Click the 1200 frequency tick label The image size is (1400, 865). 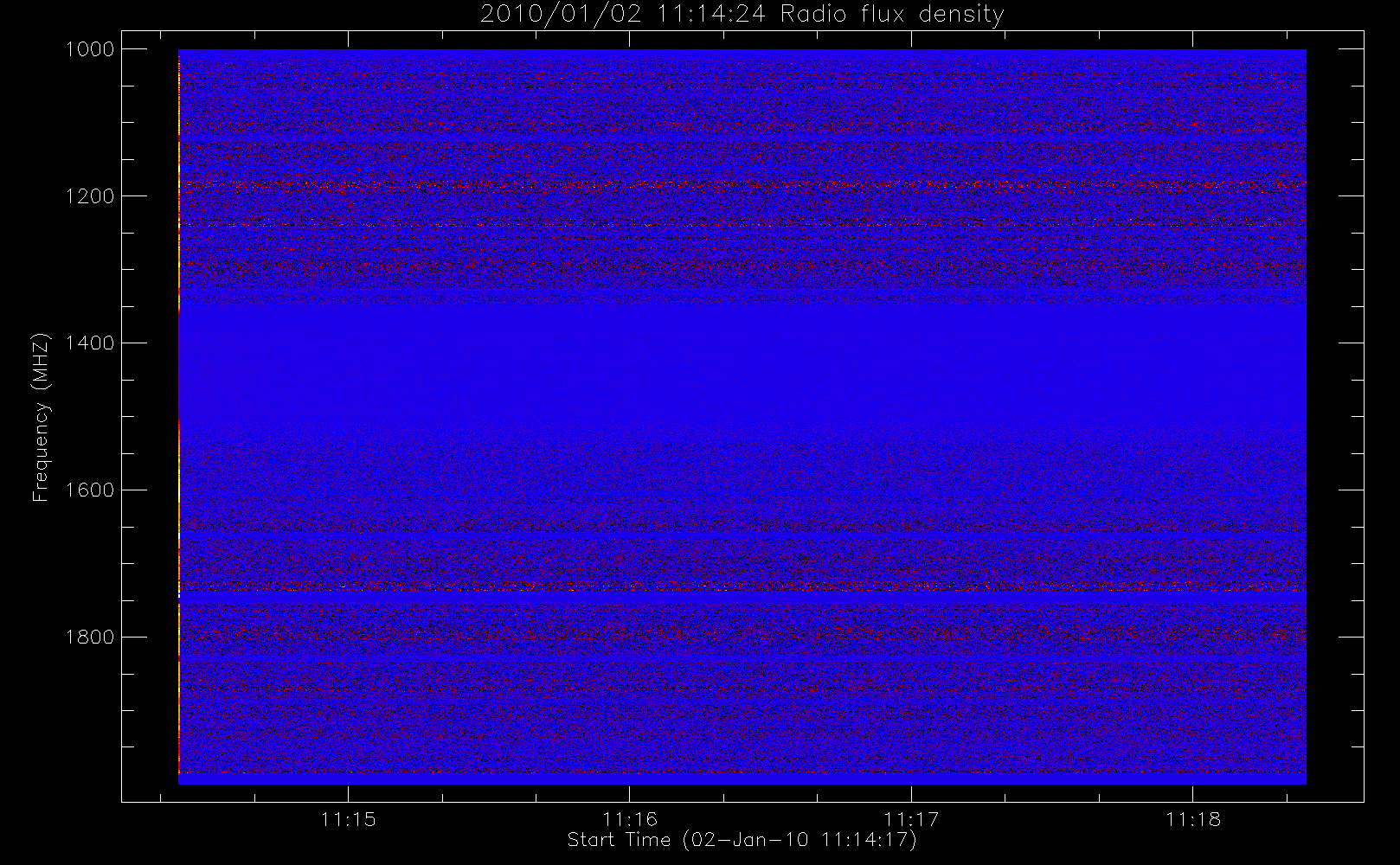pos(90,196)
